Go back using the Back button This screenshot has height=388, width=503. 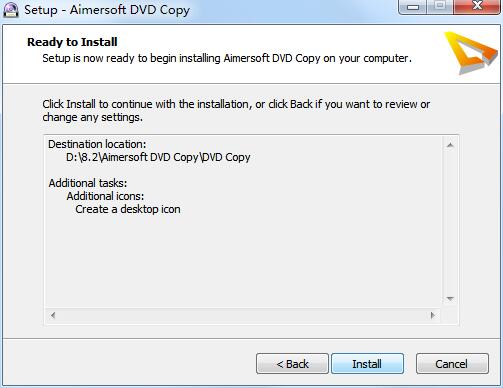point(292,364)
